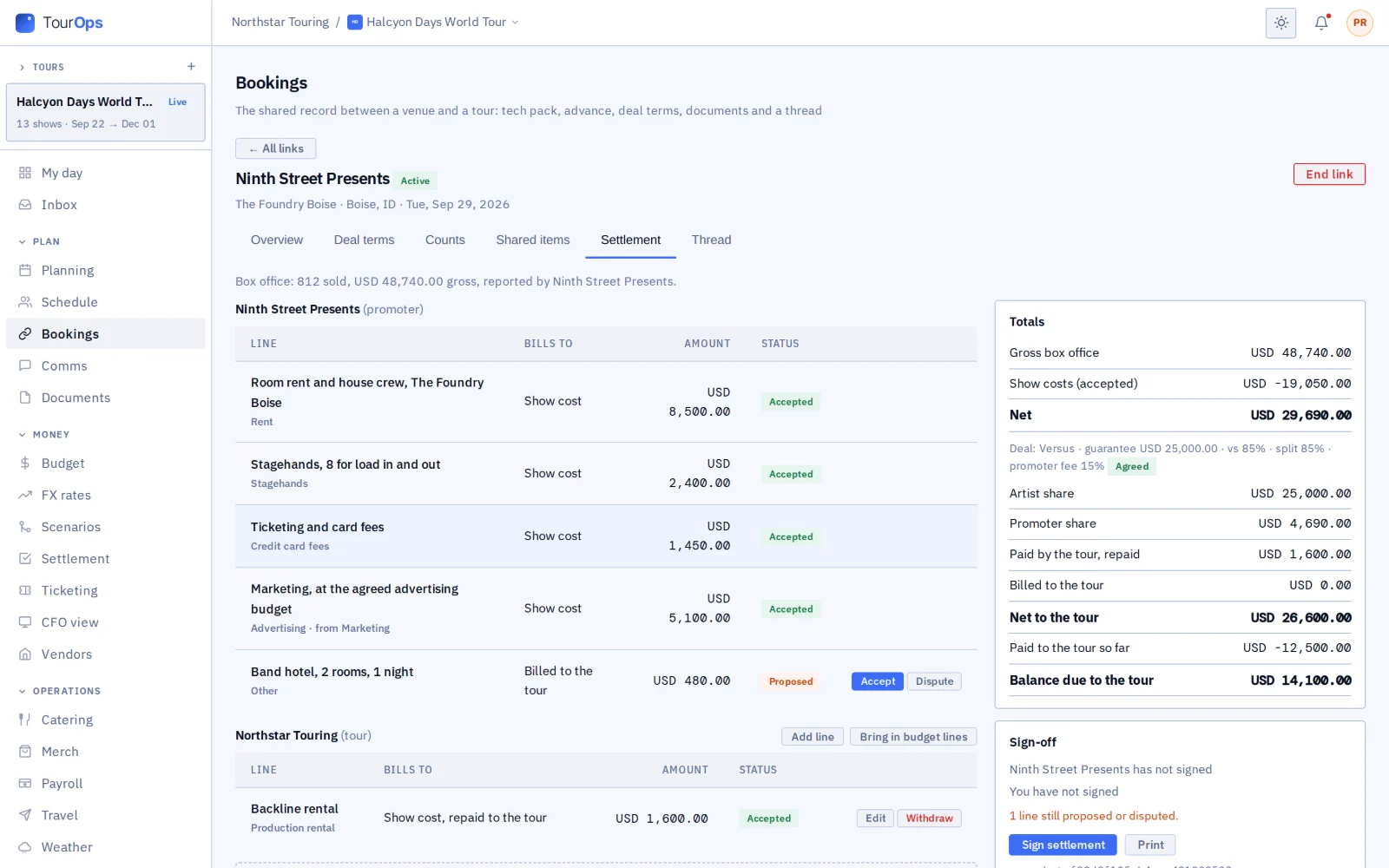This screenshot has width=1389, height=868.
Task: Open Halcyon Days World Tour breadcrumb dropdown
Action: click(433, 23)
